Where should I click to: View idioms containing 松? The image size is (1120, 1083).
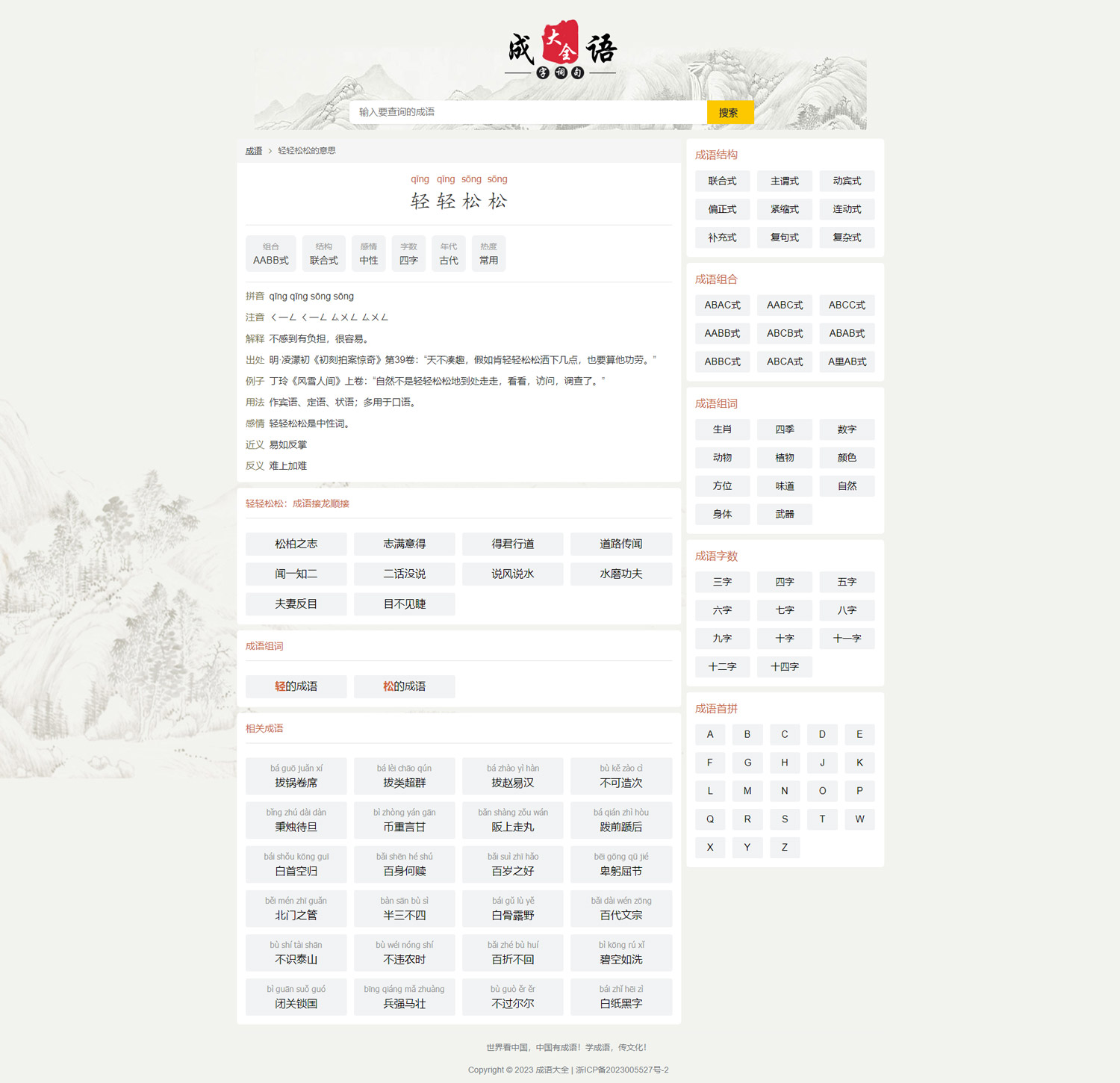pos(404,686)
